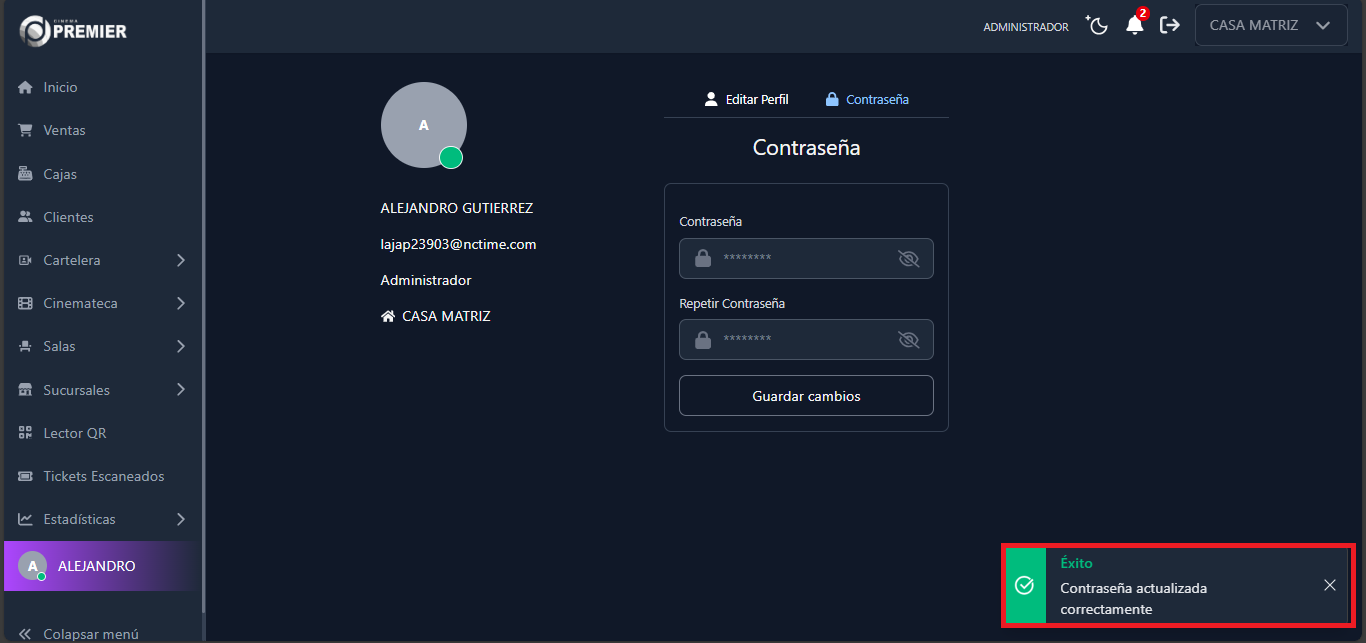The image size is (1366, 643).
Task: Toggle dark mode with the moon icon
Action: 1097,25
